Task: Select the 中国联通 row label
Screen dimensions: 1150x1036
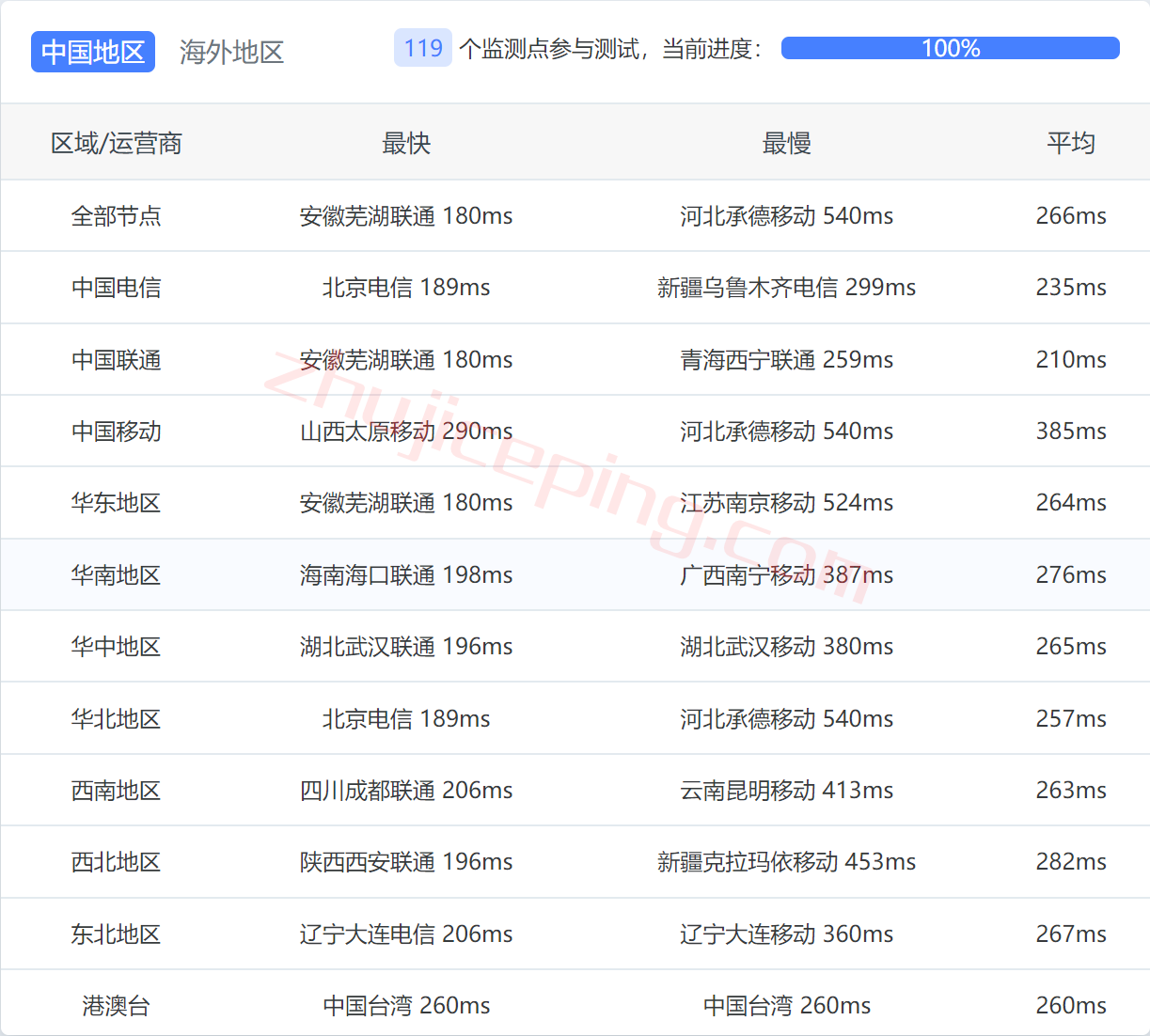Action: [117, 359]
